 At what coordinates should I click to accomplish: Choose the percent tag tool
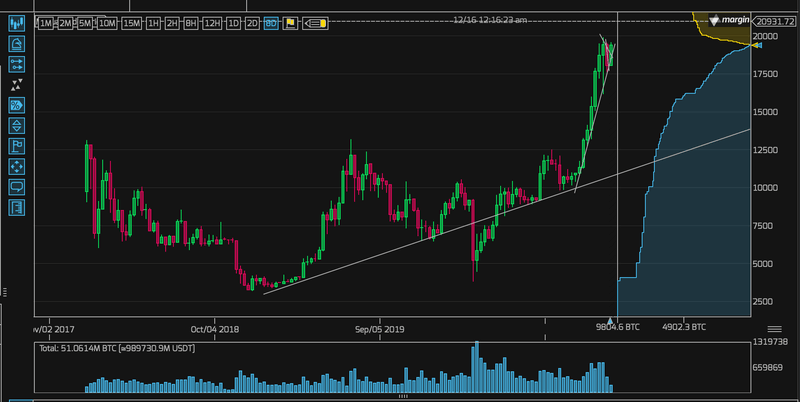[x=16, y=106]
